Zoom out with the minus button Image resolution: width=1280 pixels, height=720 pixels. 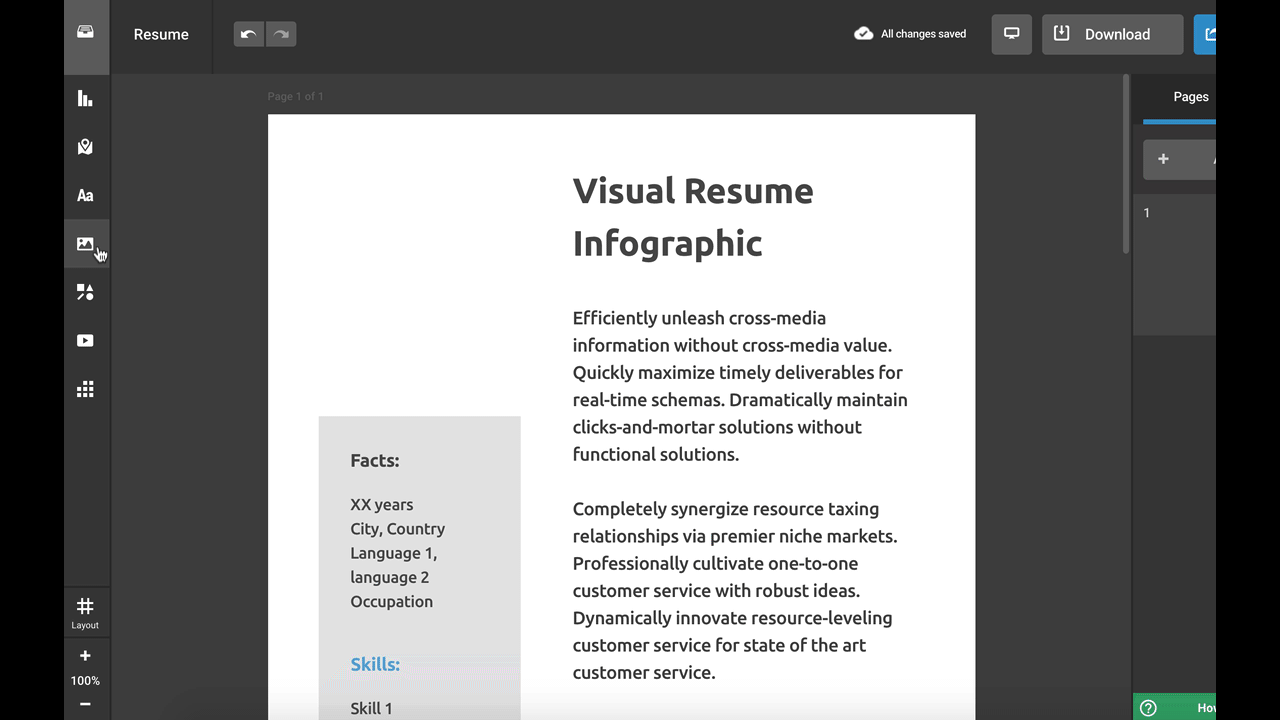click(x=85, y=704)
